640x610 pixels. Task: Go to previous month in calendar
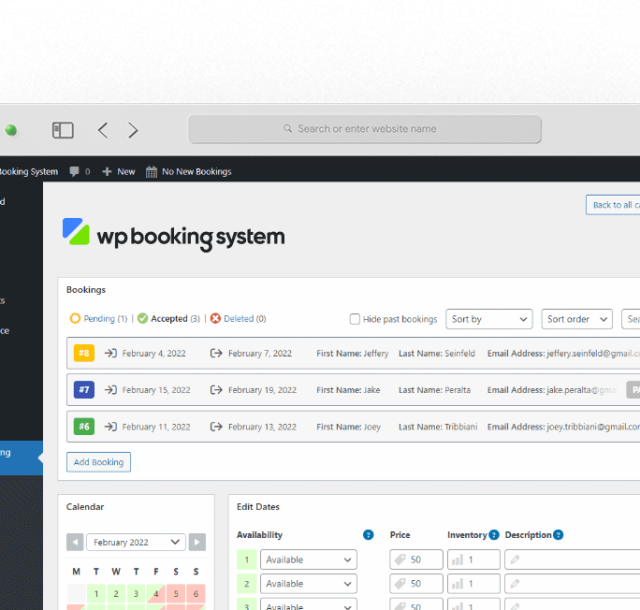75,542
